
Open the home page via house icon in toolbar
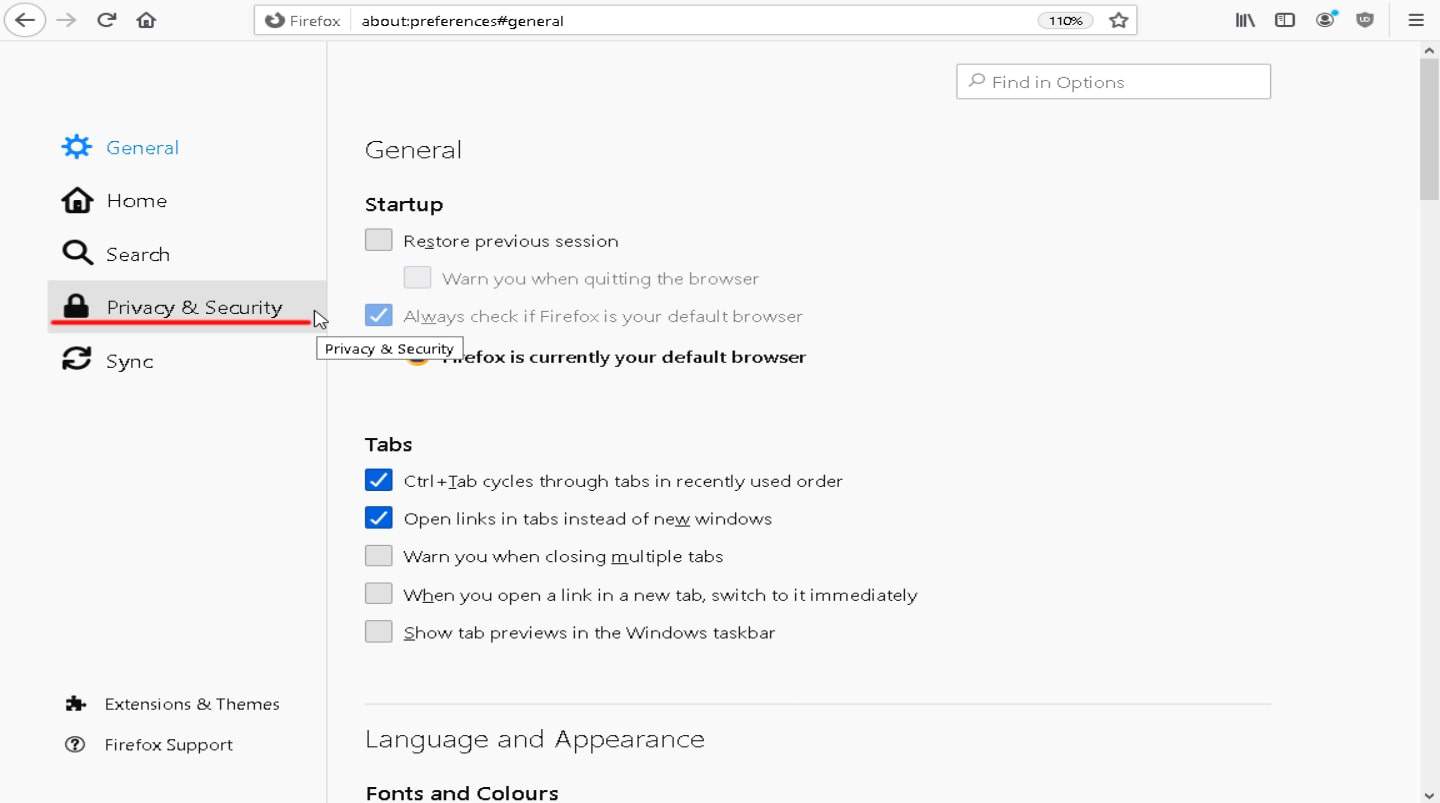point(146,20)
